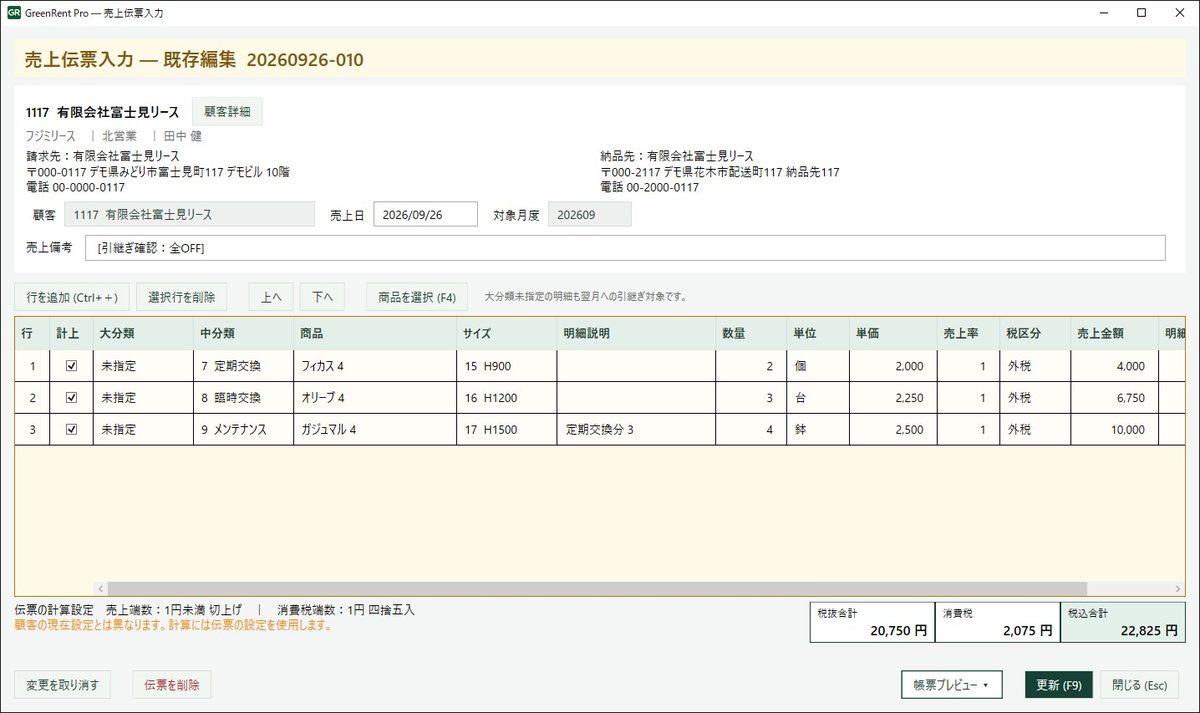Open the 税区分 cell in row 1

(1035, 366)
